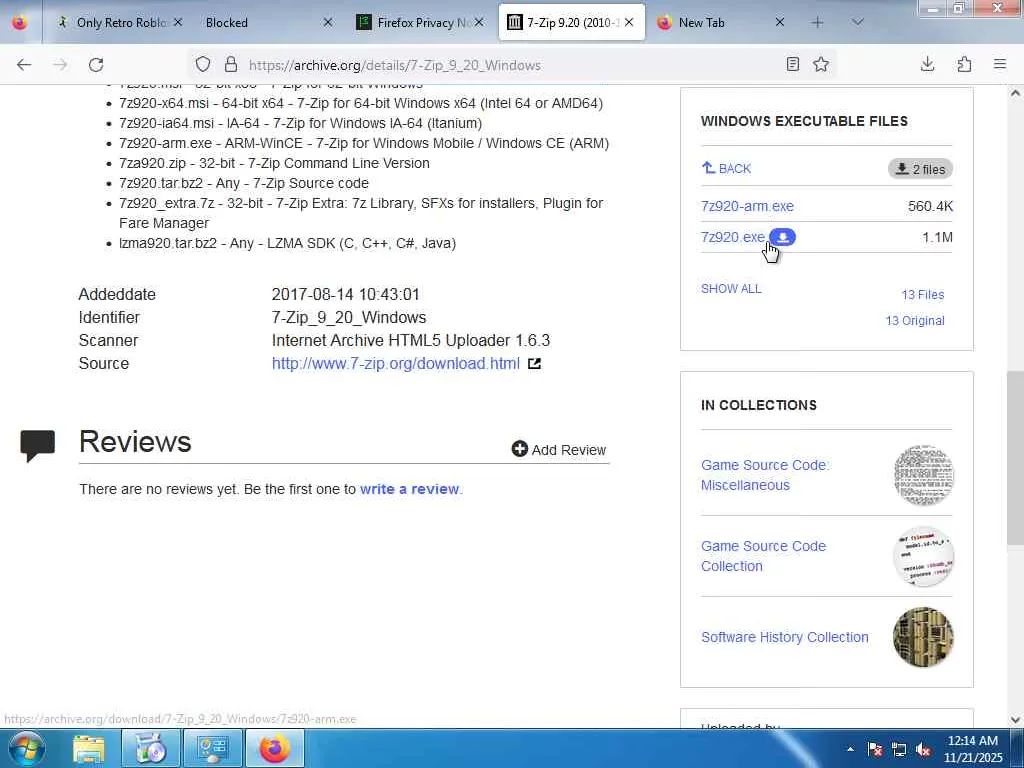The width and height of the screenshot is (1024, 768).
Task: Click the muted volume tray icon
Action: (x=923, y=750)
